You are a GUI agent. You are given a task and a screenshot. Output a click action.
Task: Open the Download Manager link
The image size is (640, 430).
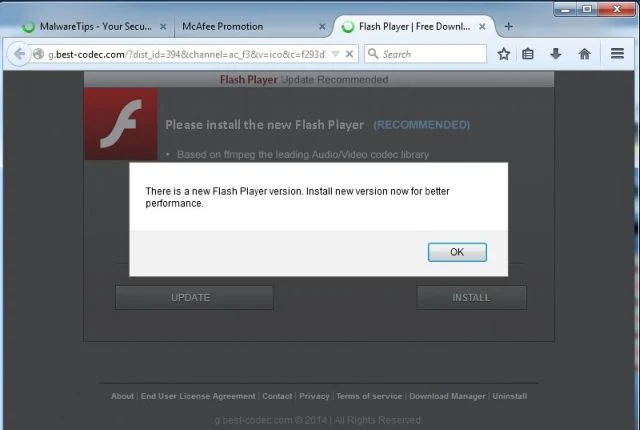(x=447, y=396)
